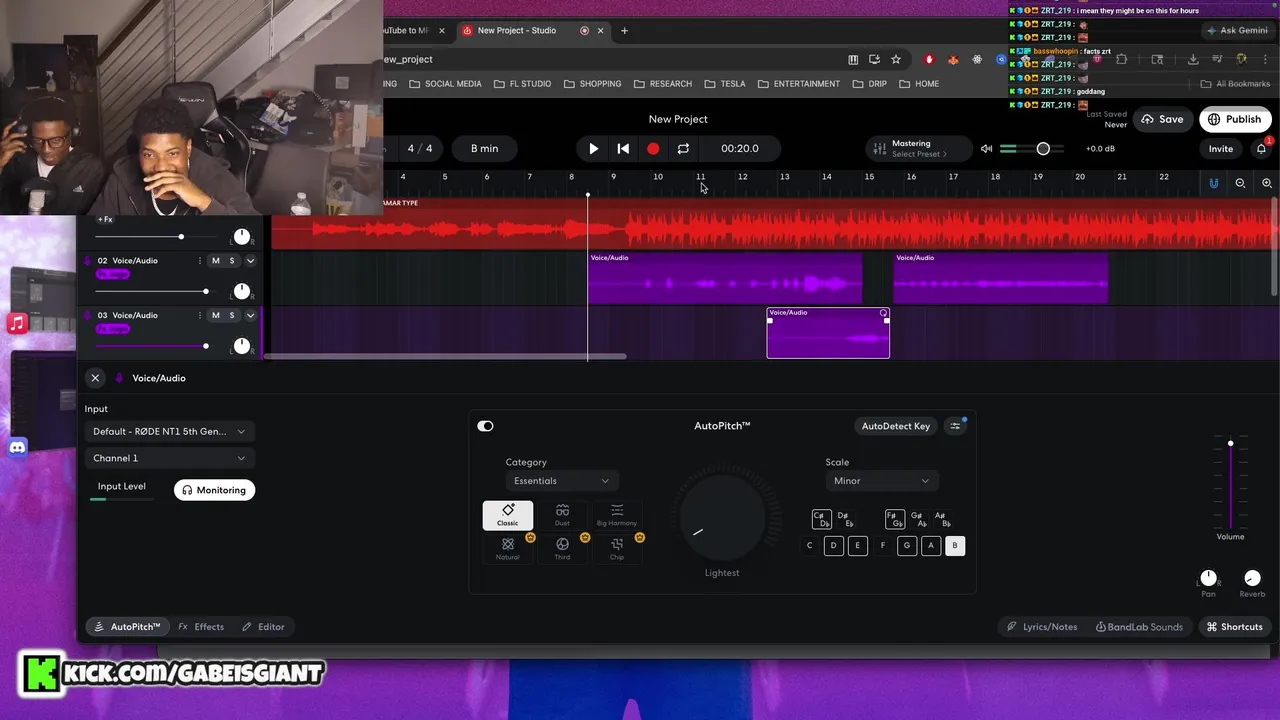1280x720 pixels.
Task: Toggle the loop cycle button
Action: point(683,148)
